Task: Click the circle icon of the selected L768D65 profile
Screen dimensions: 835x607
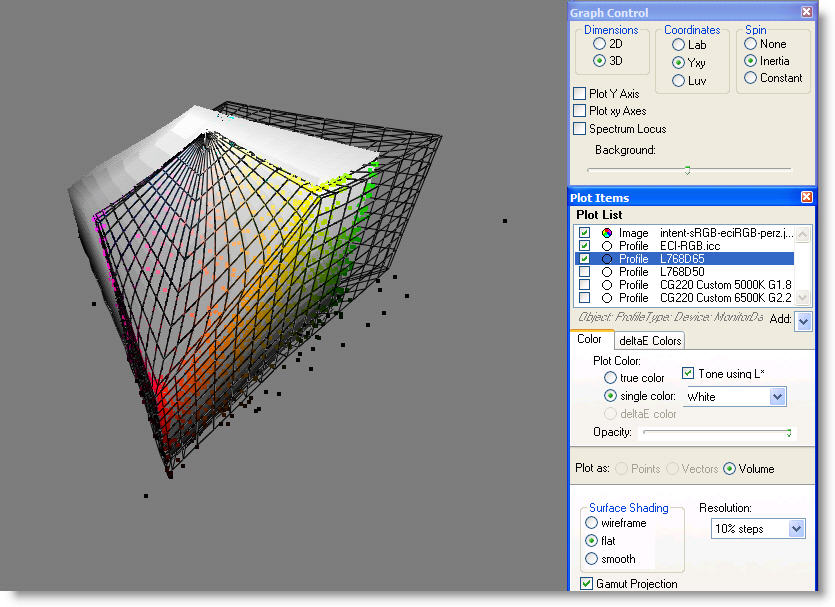Action: click(607, 259)
